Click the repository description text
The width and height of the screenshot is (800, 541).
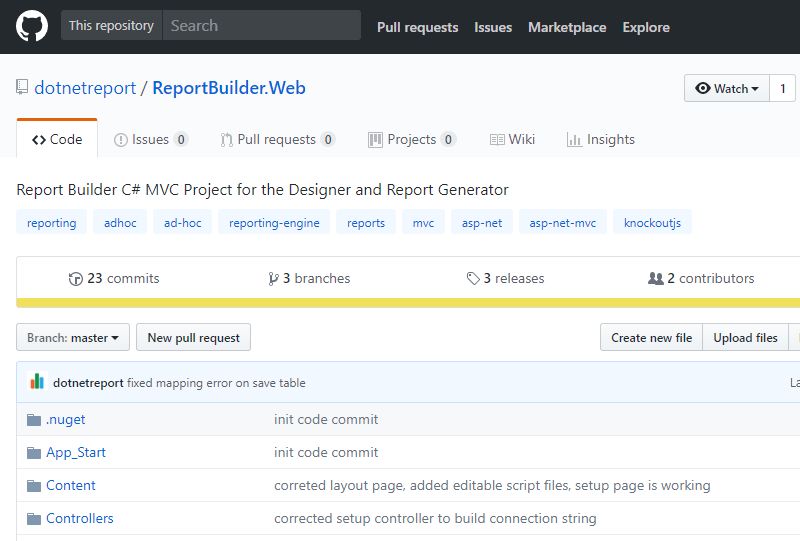point(262,190)
